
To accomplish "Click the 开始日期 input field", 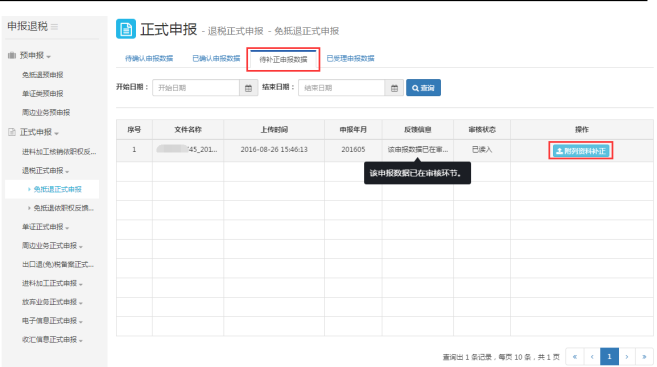I will [196, 88].
